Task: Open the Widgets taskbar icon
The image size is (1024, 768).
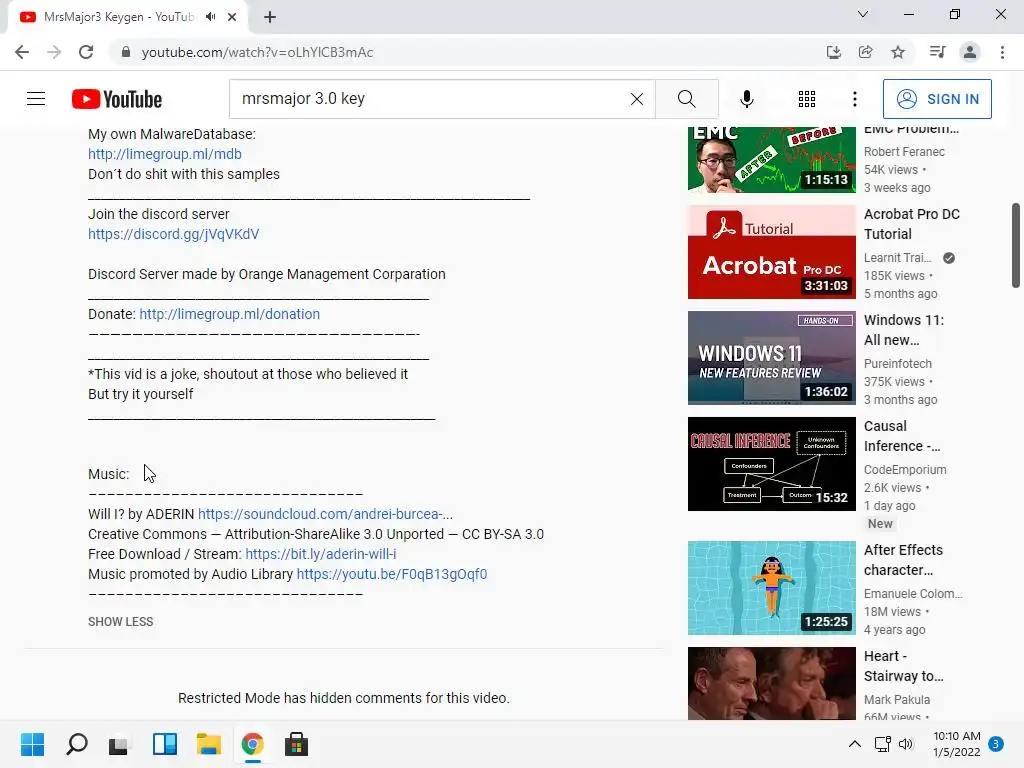Action: click(x=165, y=744)
